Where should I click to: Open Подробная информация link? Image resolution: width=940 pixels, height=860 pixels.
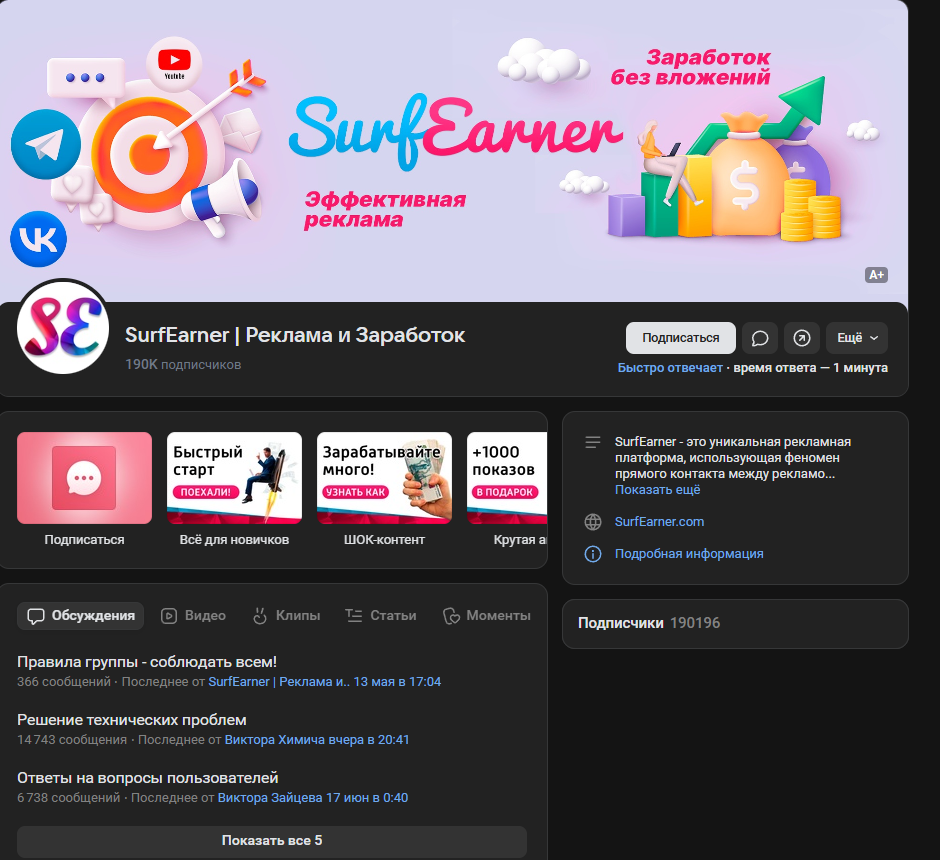pos(689,554)
